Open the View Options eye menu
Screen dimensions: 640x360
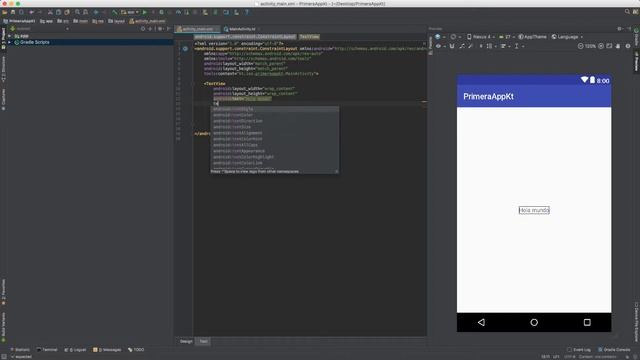(x=440, y=46)
